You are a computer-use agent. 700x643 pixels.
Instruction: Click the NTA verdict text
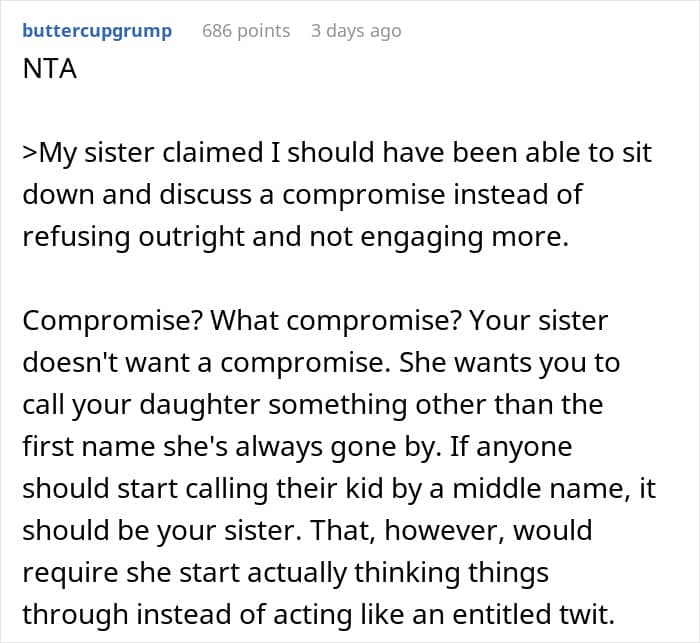(x=50, y=69)
